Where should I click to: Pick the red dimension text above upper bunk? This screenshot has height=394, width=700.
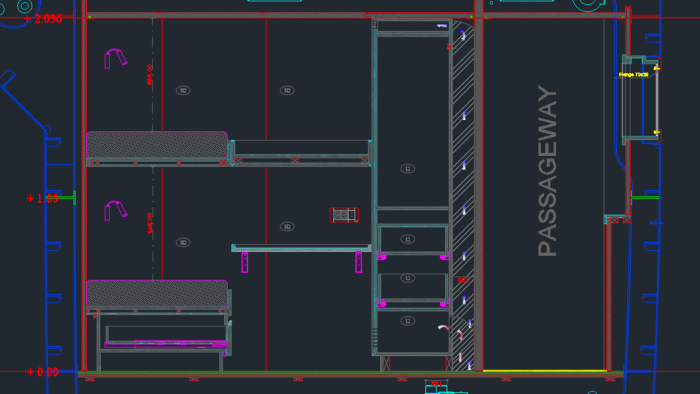click(150, 75)
